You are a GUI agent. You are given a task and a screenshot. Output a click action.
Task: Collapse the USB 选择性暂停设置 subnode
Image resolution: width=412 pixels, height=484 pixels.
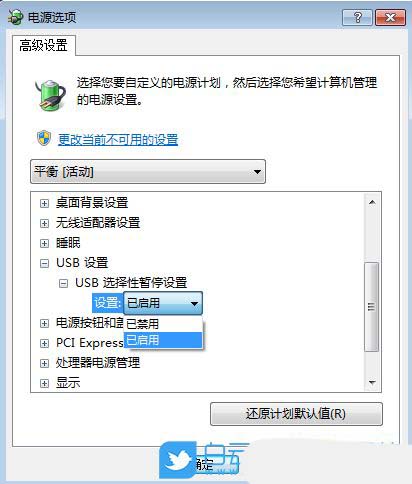[63, 283]
